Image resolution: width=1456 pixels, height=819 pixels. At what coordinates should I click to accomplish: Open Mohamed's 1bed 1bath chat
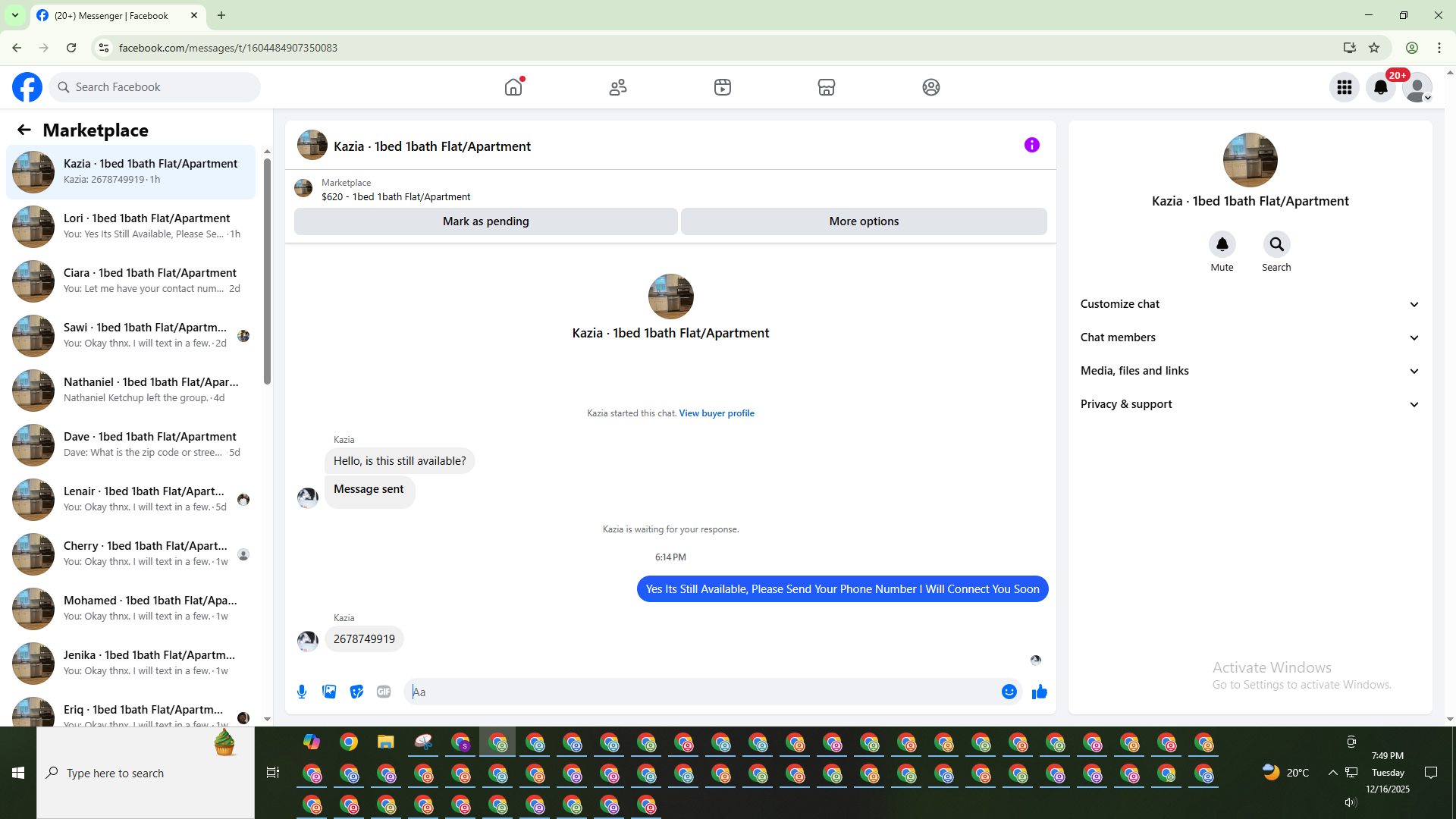[130, 608]
